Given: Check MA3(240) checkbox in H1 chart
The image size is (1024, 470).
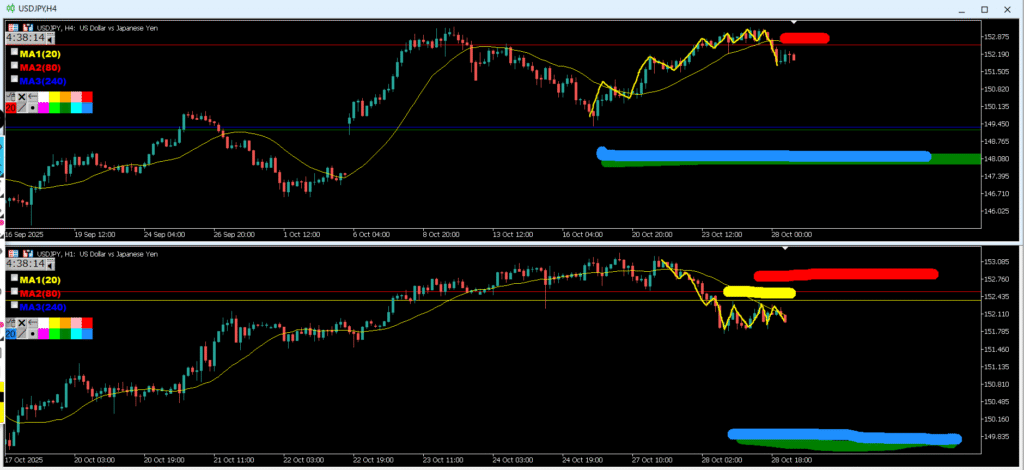Looking at the screenshot, I should [14, 306].
